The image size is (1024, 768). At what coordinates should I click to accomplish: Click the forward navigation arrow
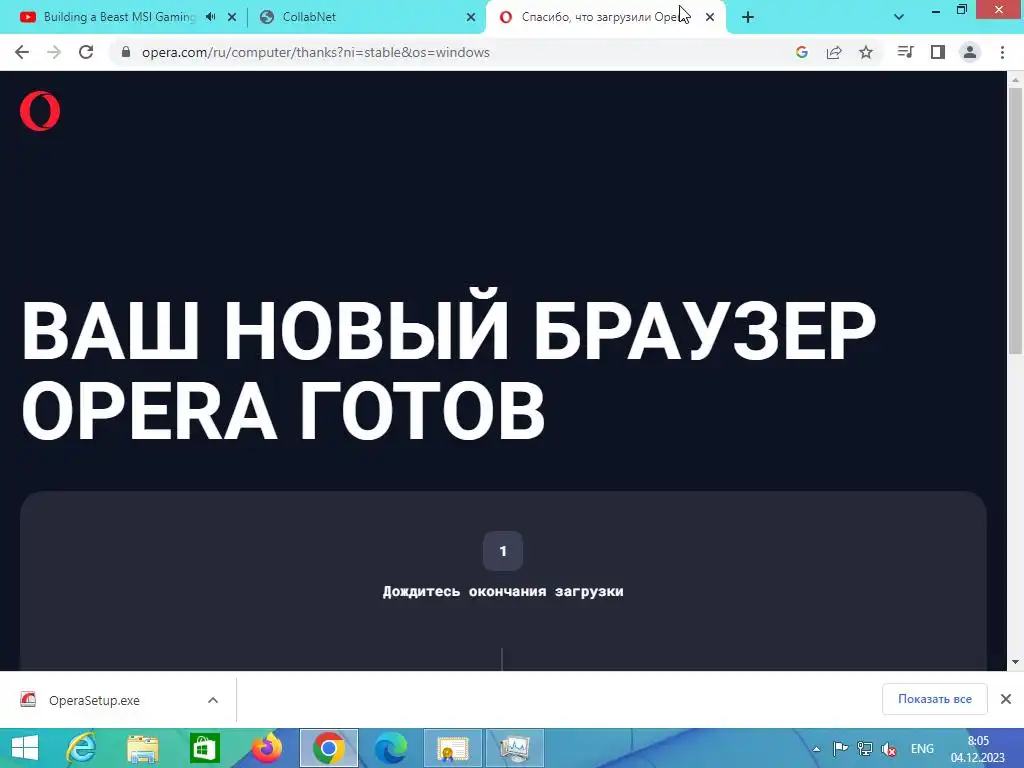coord(54,52)
